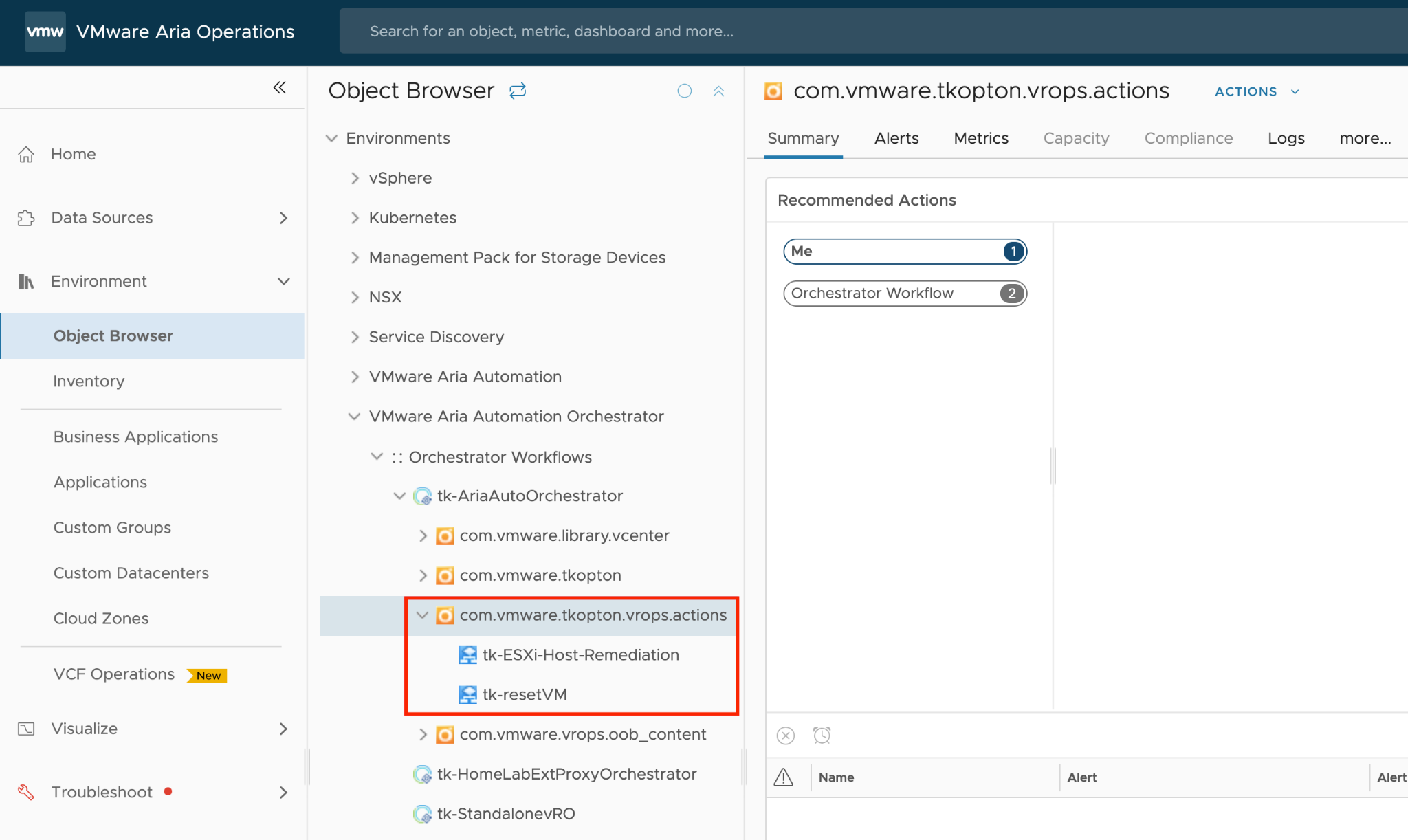Viewport: 1408px width, 840px height.
Task: Open the Capacity tab
Action: pyautogui.click(x=1076, y=138)
